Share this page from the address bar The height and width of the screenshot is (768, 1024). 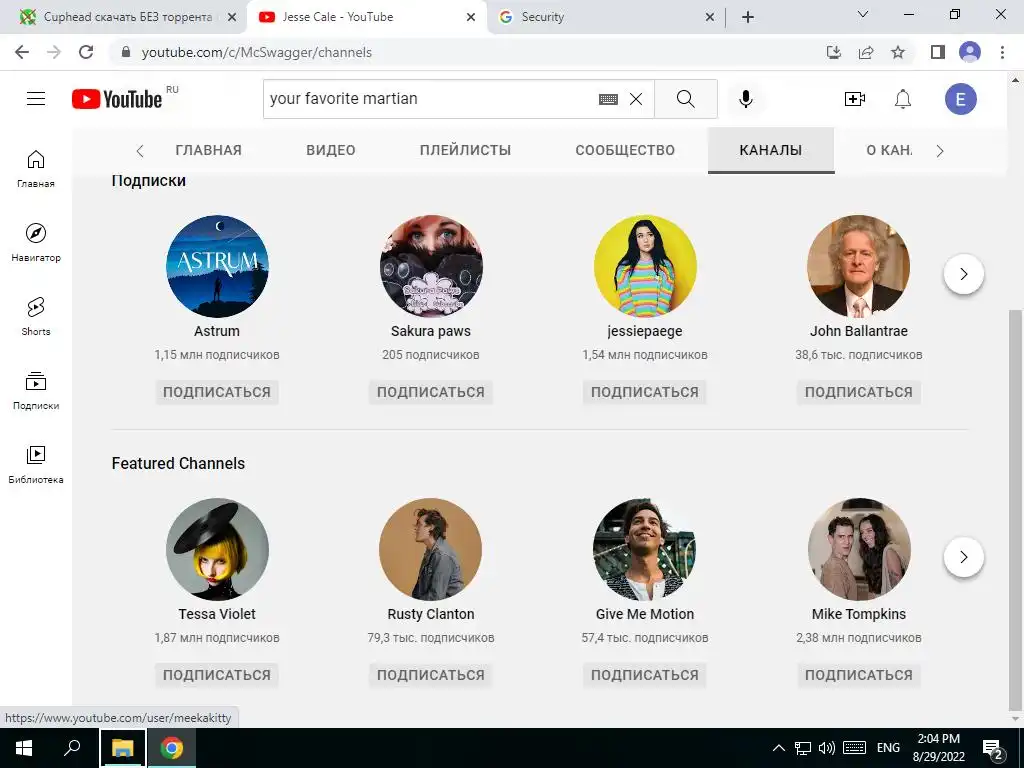[x=866, y=52]
